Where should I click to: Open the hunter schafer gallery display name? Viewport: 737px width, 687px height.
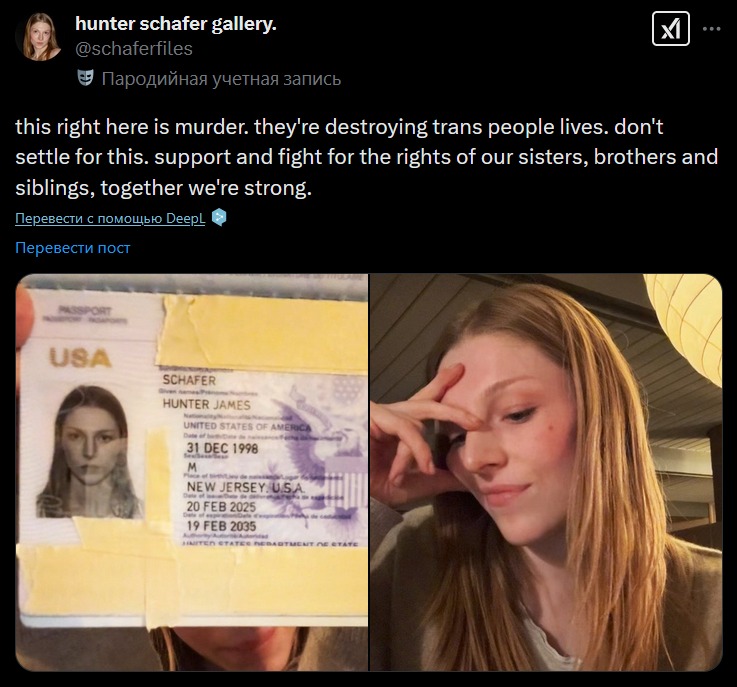click(x=176, y=23)
